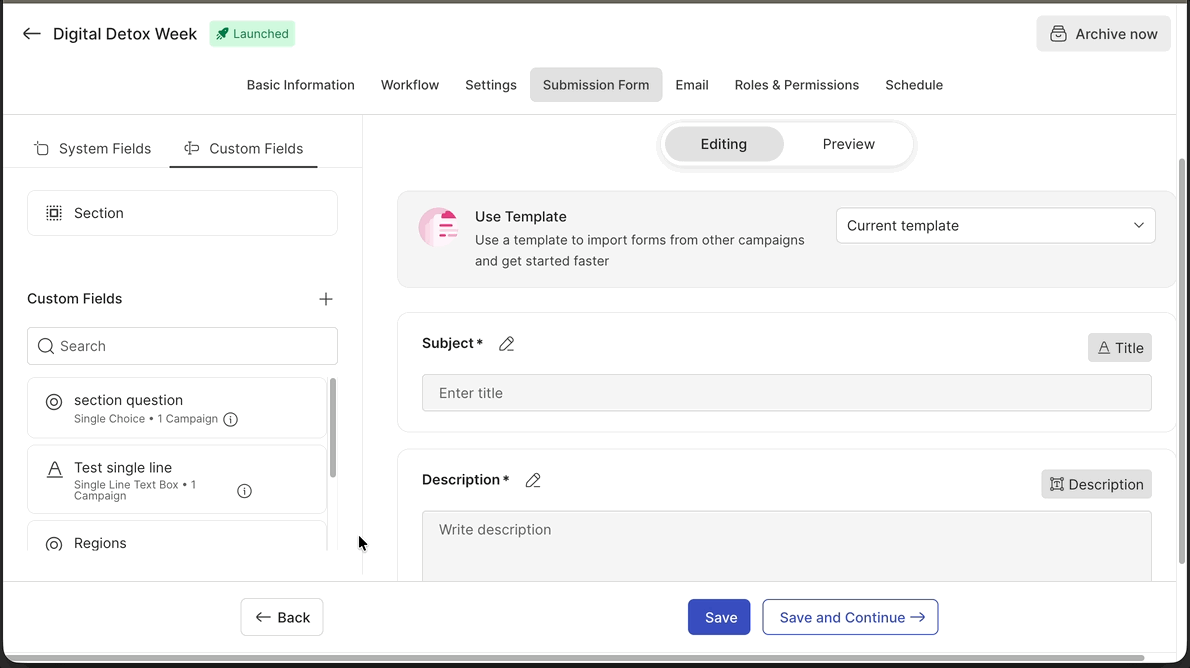Screen dimensions: 1190x668
Task: Click the plus icon to add custom field
Action: click(326, 299)
